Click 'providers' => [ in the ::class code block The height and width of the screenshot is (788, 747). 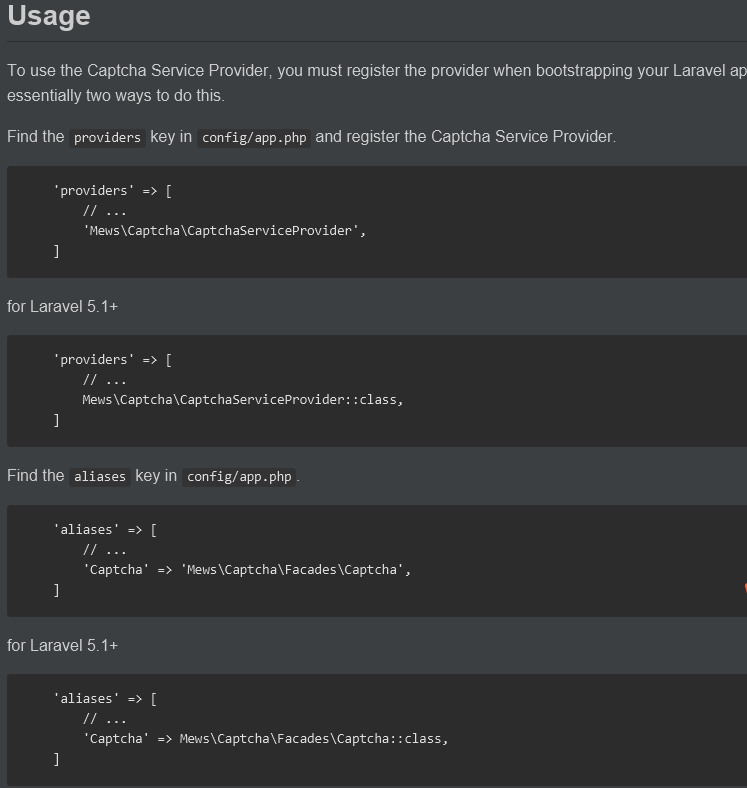(x=112, y=360)
